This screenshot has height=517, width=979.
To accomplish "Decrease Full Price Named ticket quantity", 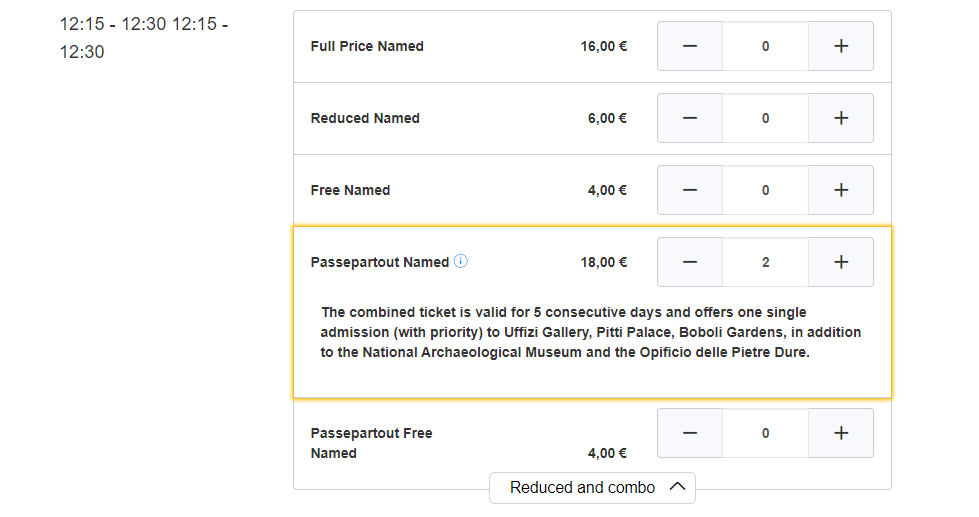I will pos(690,46).
